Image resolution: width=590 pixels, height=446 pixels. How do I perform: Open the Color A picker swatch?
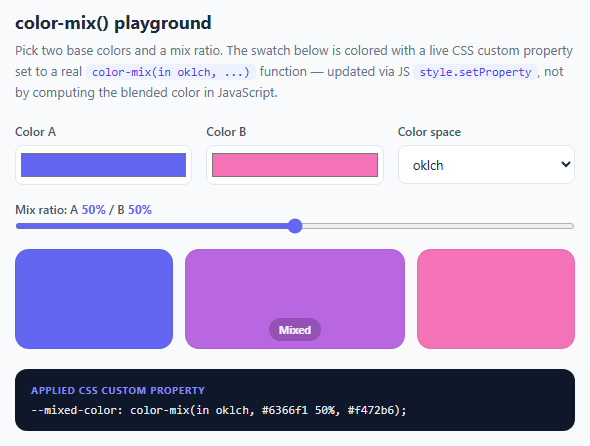click(x=103, y=165)
